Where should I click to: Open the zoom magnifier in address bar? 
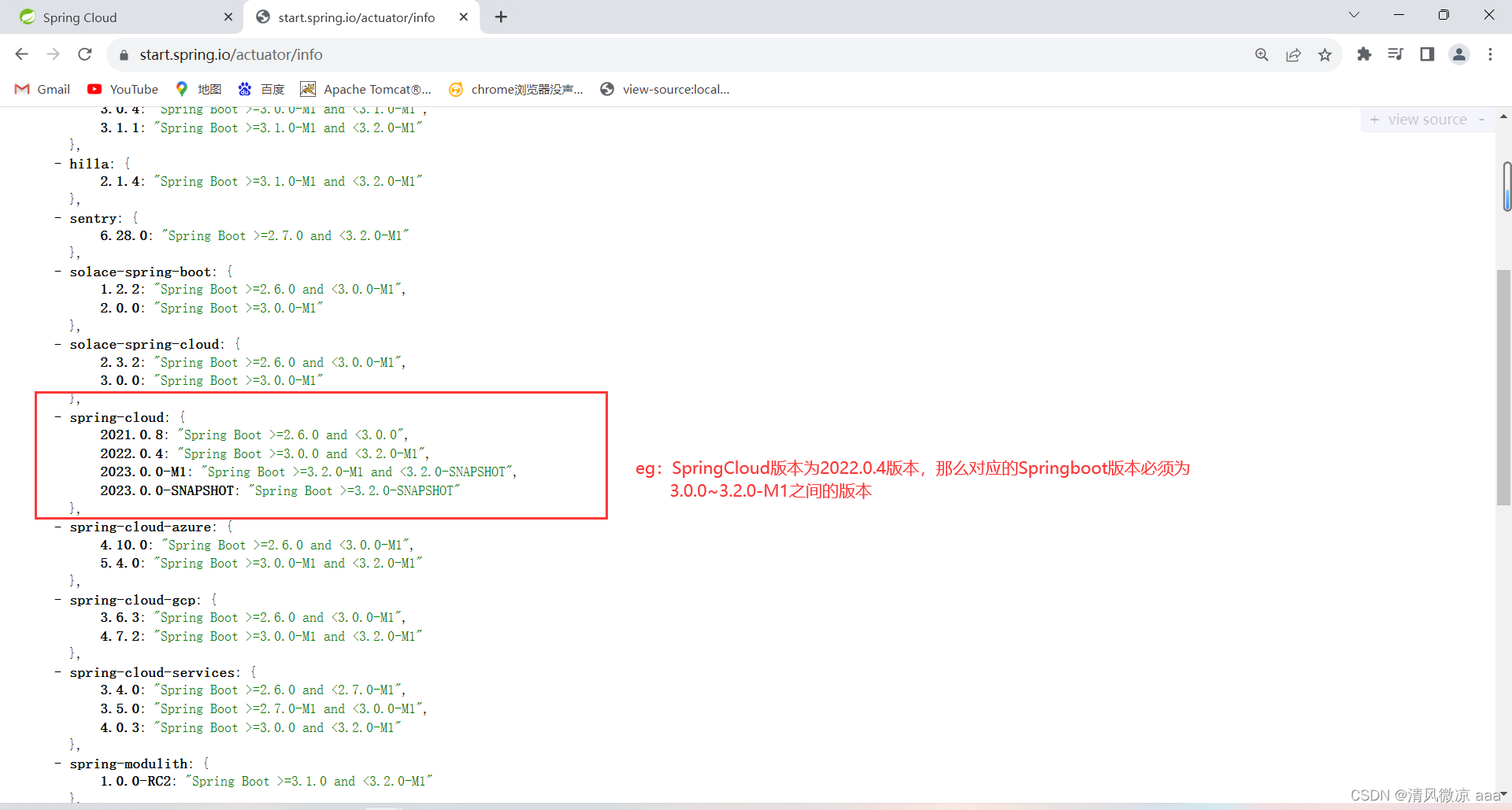[x=1262, y=54]
